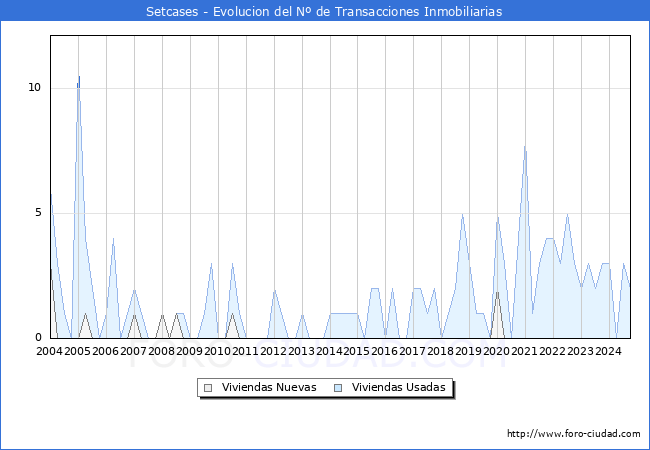Click the 2007 x-axis label

coord(133,351)
